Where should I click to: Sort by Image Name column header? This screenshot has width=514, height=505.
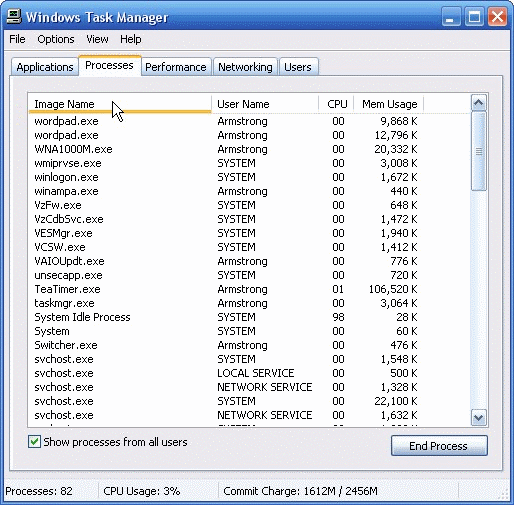120,104
